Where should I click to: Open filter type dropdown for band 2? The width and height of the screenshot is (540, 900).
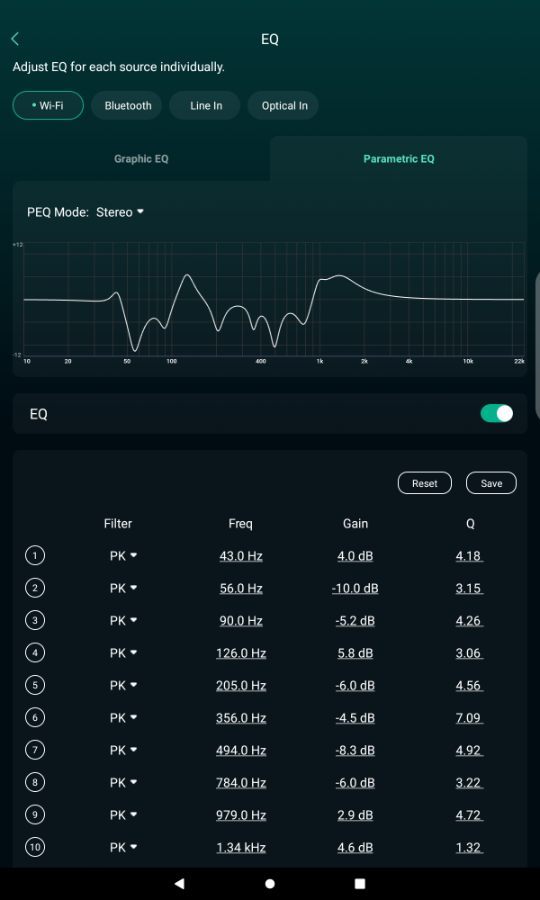coord(123,588)
